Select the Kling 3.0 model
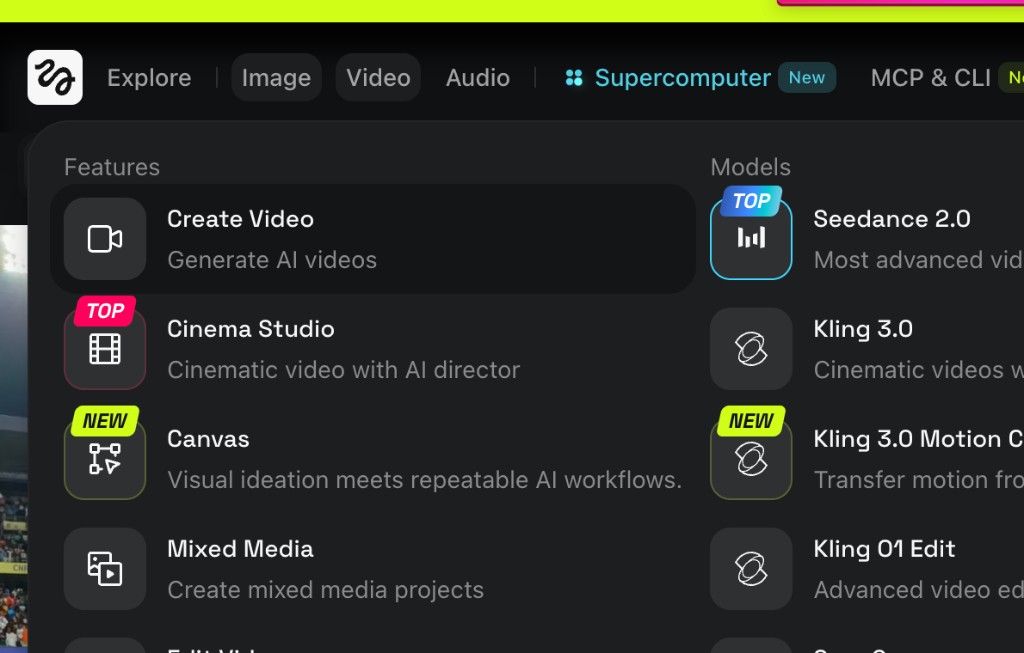Screen dimensions: 1024x653 [863, 328]
